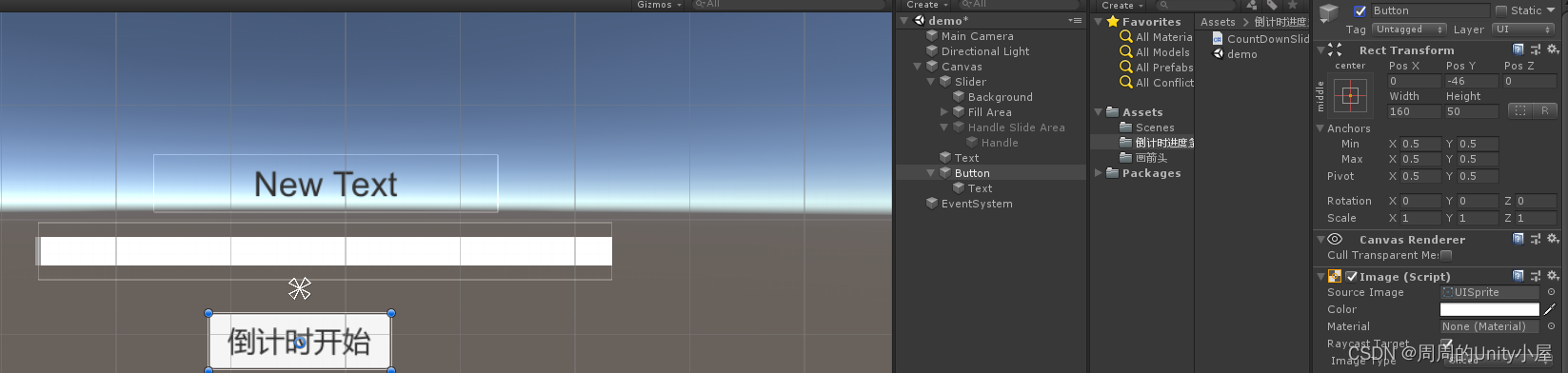Image resolution: width=1568 pixels, height=373 pixels.
Task: Use the Color eyedropper tool
Action: (x=1550, y=309)
